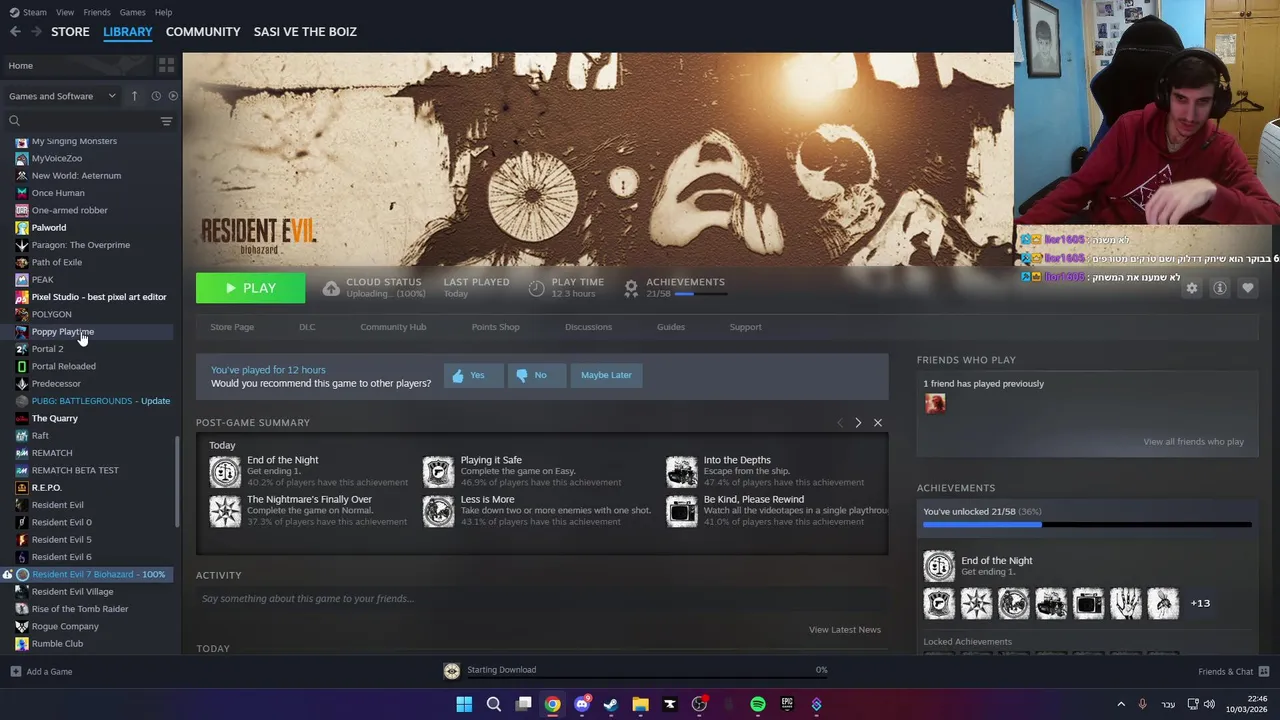Click achievements progress bar in sidebar panel

point(1087,524)
